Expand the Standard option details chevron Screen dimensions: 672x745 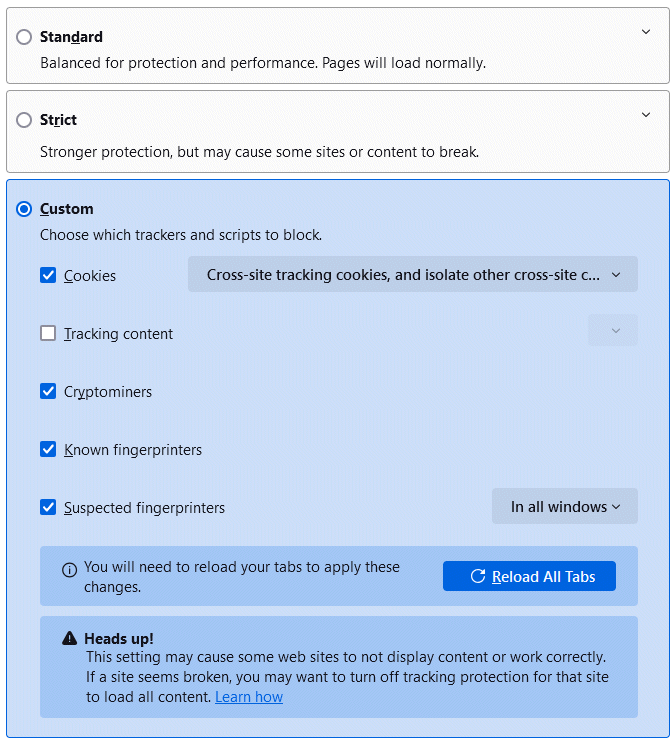pyautogui.click(x=645, y=32)
